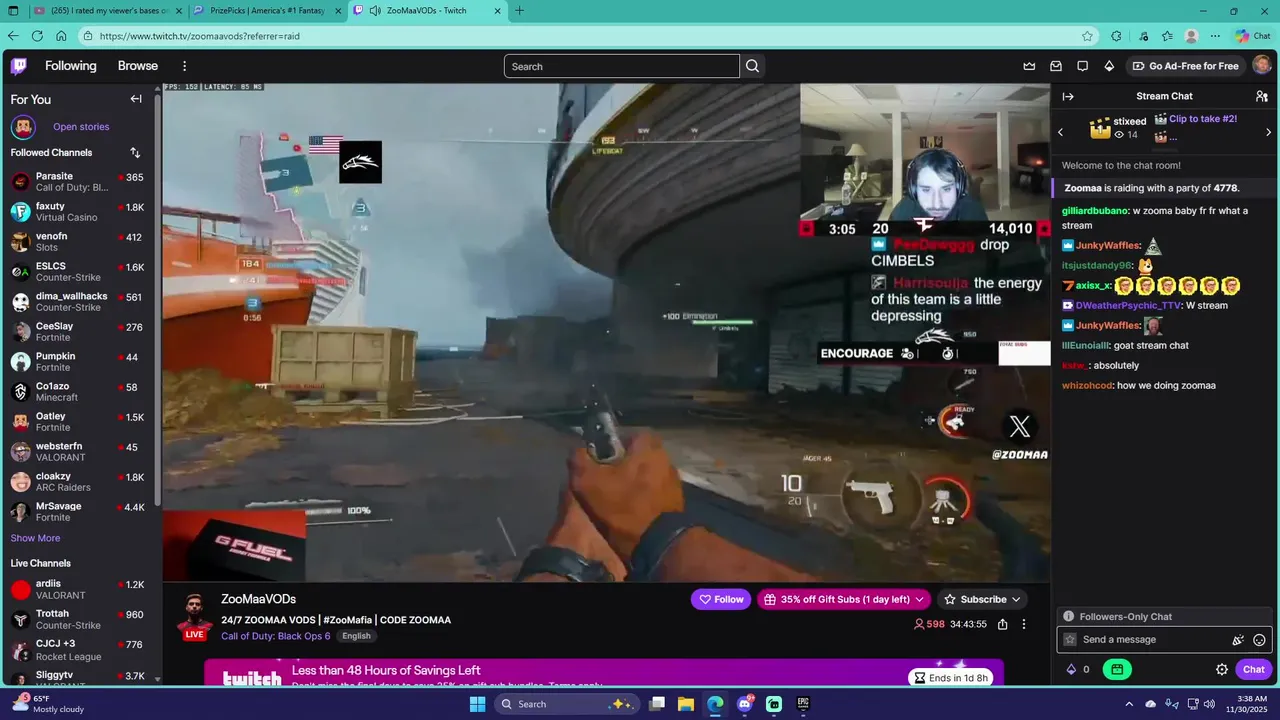The width and height of the screenshot is (1280, 720).
Task: Open chat Community users icon
Action: pyautogui.click(x=1262, y=96)
